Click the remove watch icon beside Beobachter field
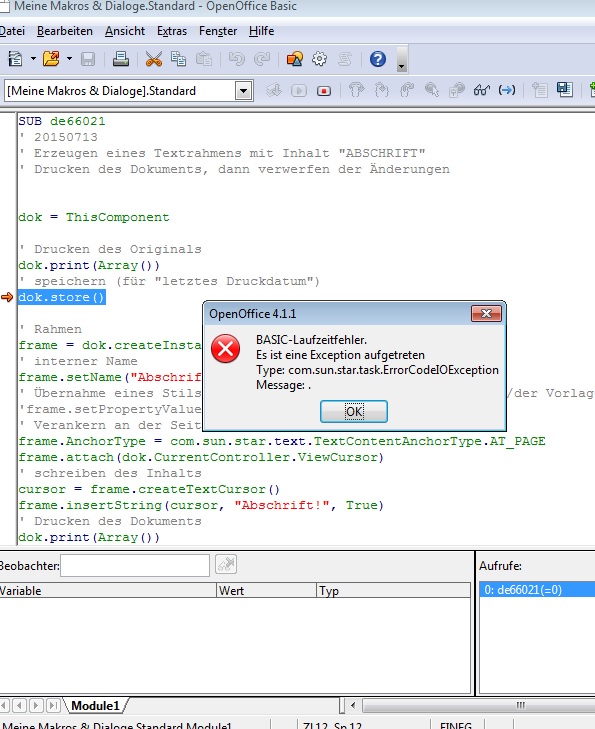This screenshot has width=595, height=729. 226,565
